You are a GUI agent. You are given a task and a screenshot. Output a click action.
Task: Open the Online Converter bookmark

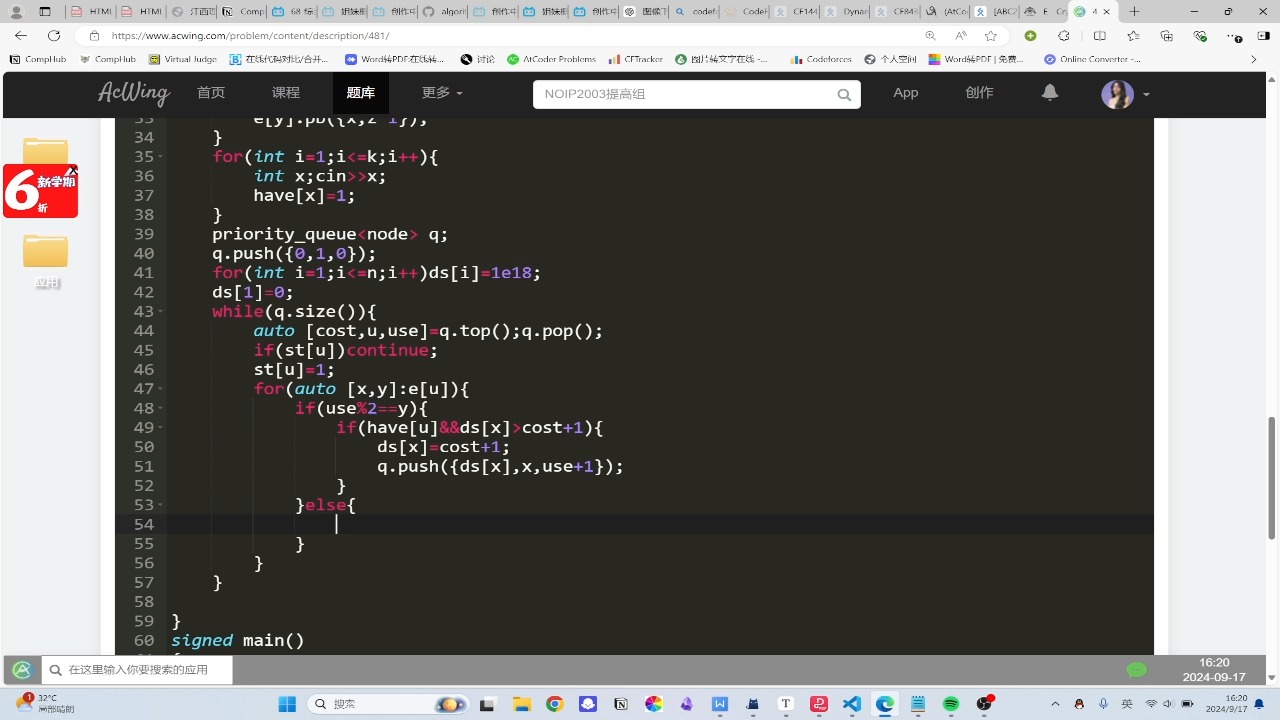pyautogui.click(x=1093, y=59)
